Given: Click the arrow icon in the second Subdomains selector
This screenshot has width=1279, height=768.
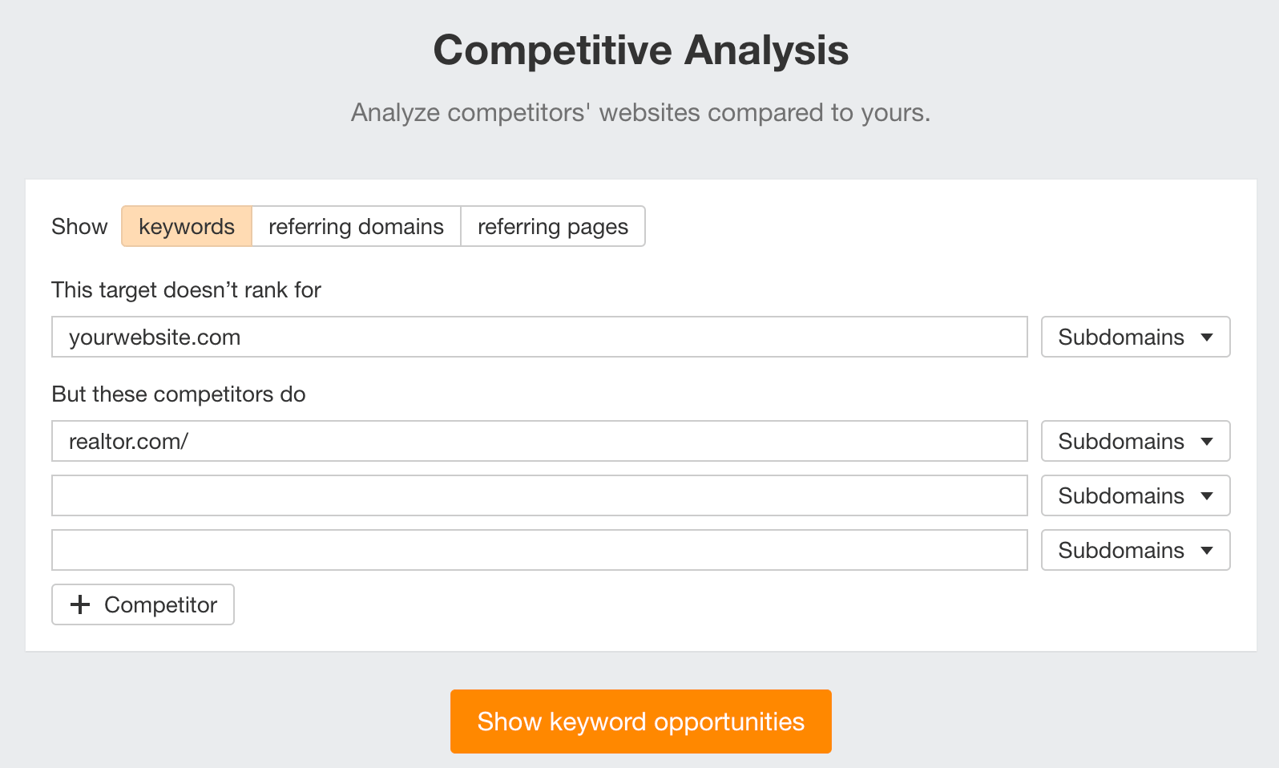Looking at the screenshot, I should pos(1207,441).
